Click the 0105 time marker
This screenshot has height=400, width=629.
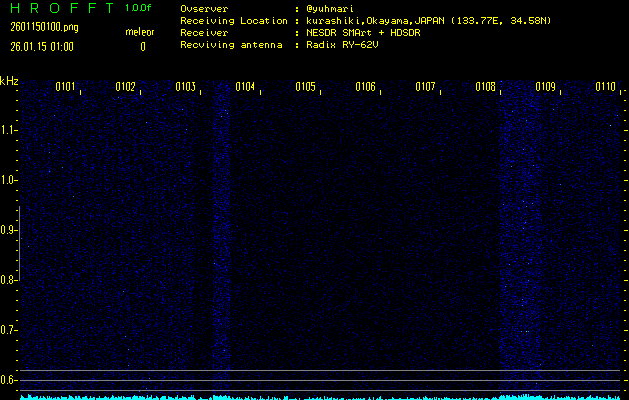tap(305, 87)
